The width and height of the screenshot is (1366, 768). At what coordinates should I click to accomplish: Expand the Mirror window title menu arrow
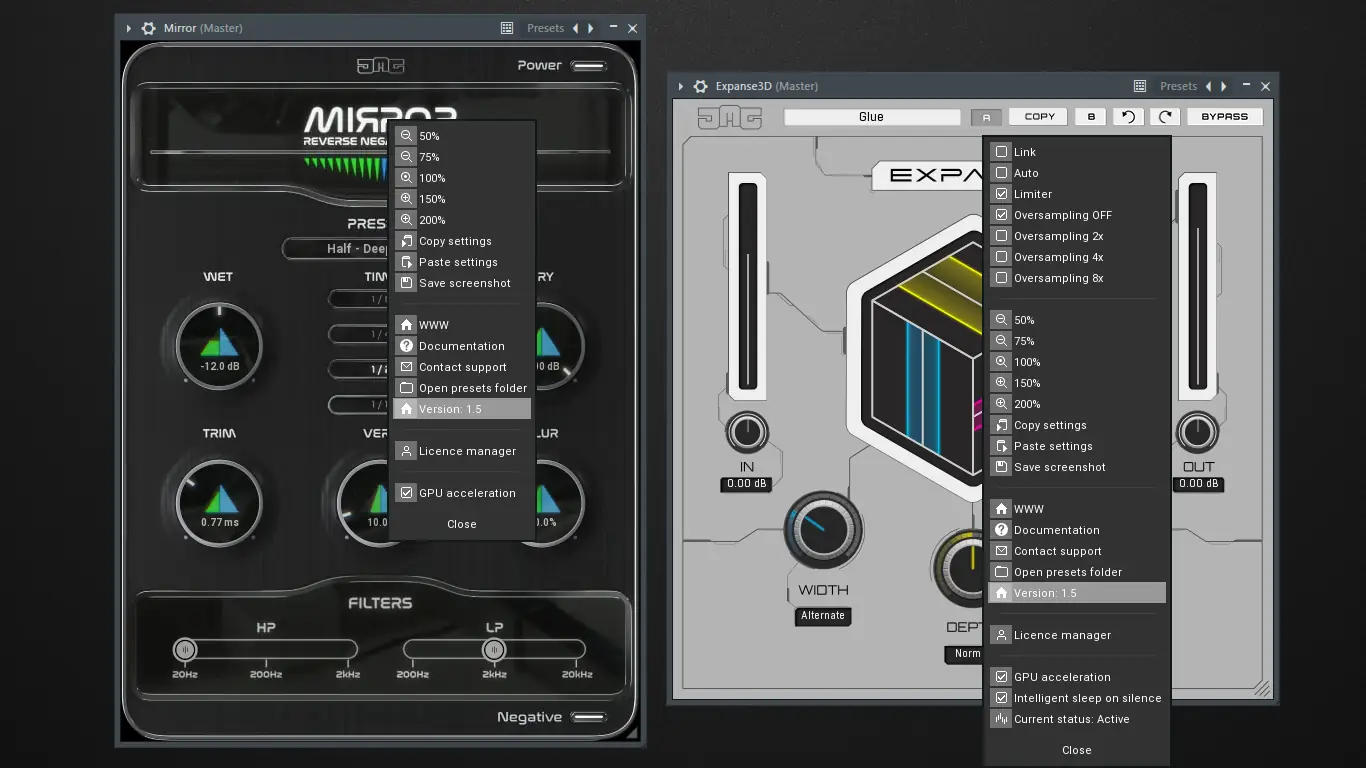pos(129,28)
